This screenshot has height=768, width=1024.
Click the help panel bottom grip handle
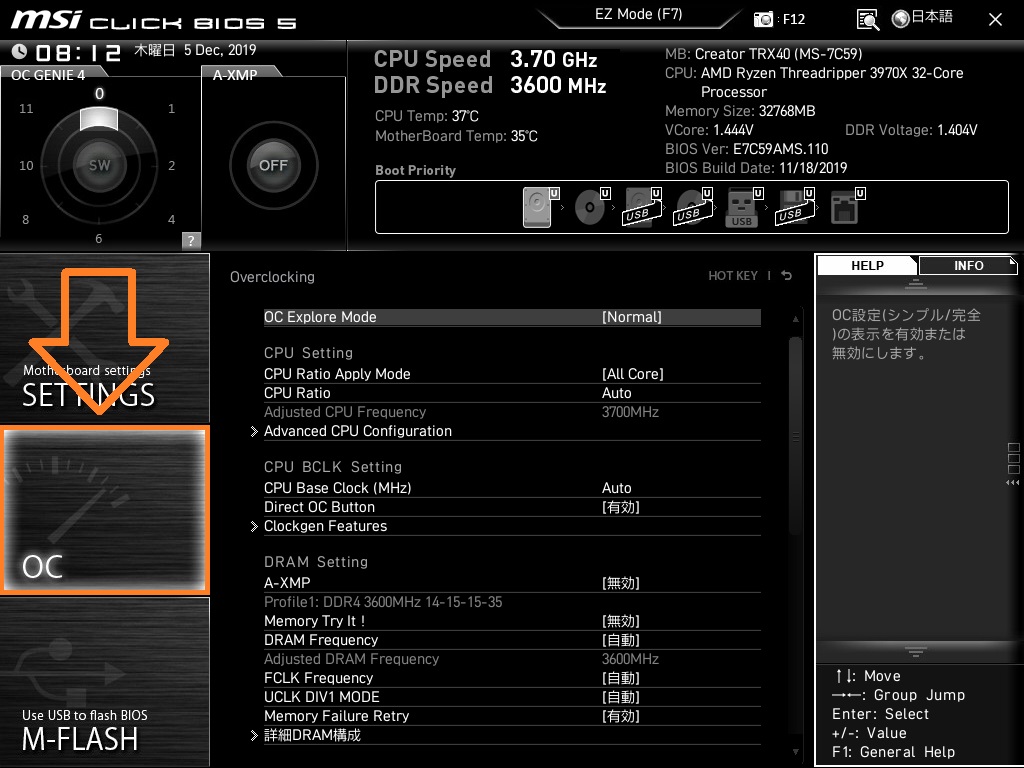pos(915,652)
